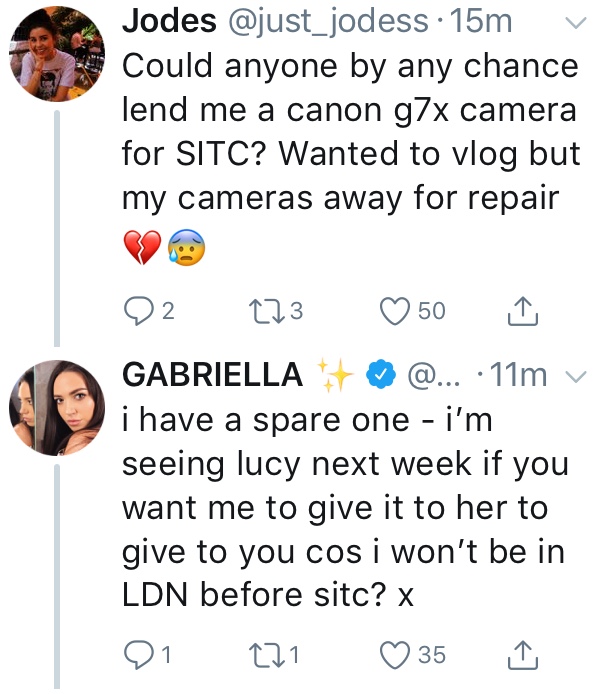This screenshot has width=616, height=694.
Task: Click the GABRIELLA display name
Action: [x=212, y=375]
